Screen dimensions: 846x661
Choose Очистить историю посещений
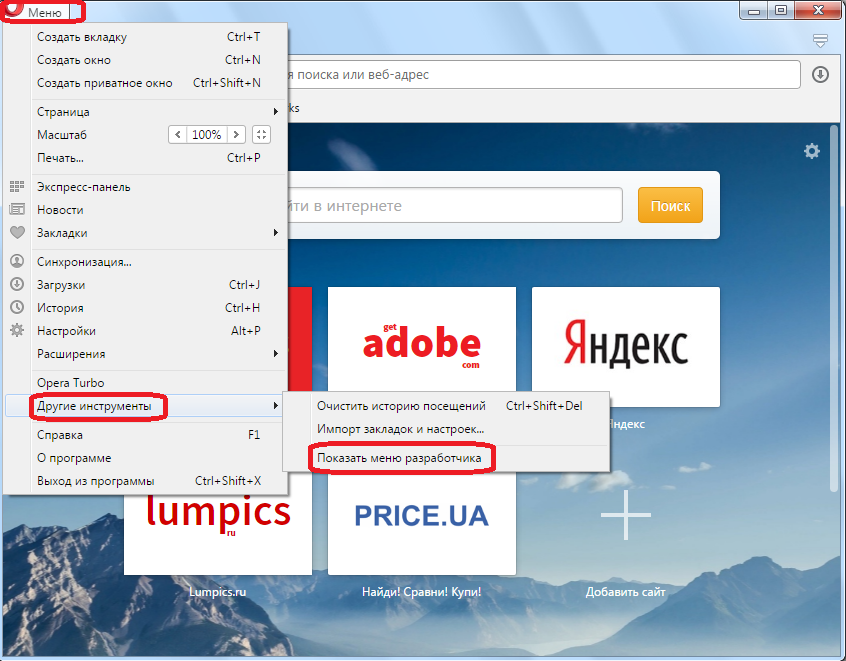(x=401, y=406)
